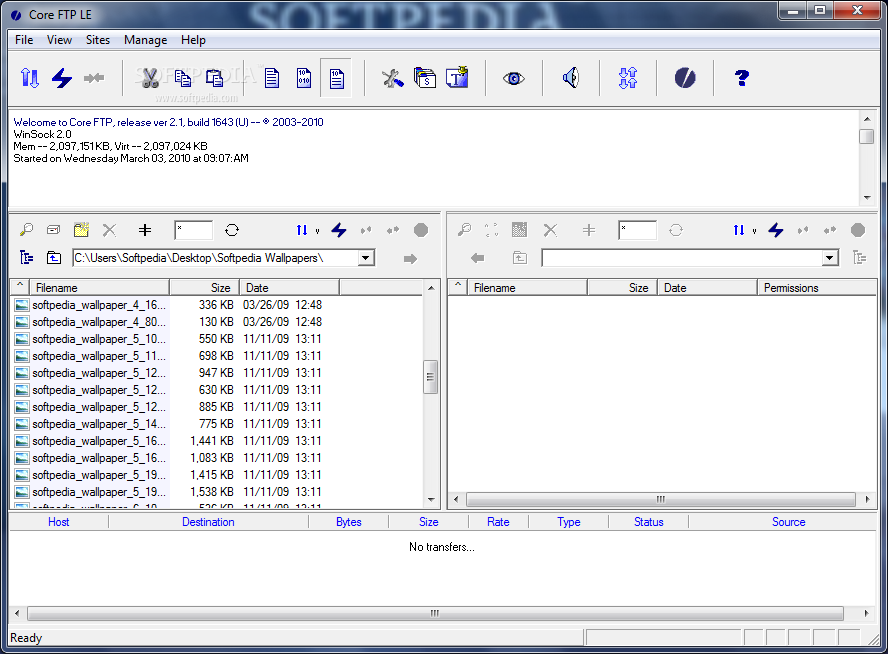888x654 pixels.
Task: Open the Manage menu
Action: coord(145,40)
